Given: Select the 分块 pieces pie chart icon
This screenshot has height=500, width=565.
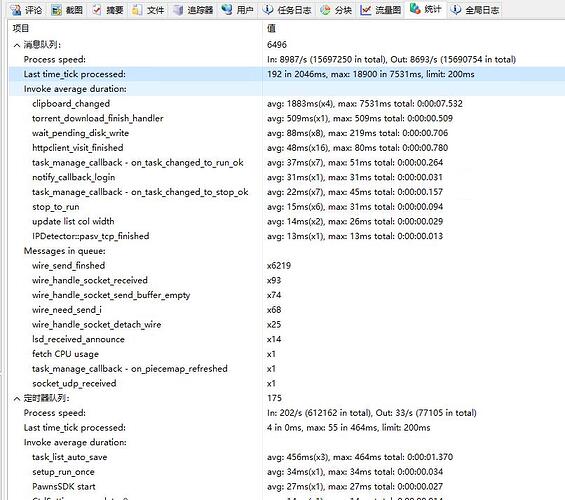Looking at the screenshot, I should 325,10.
